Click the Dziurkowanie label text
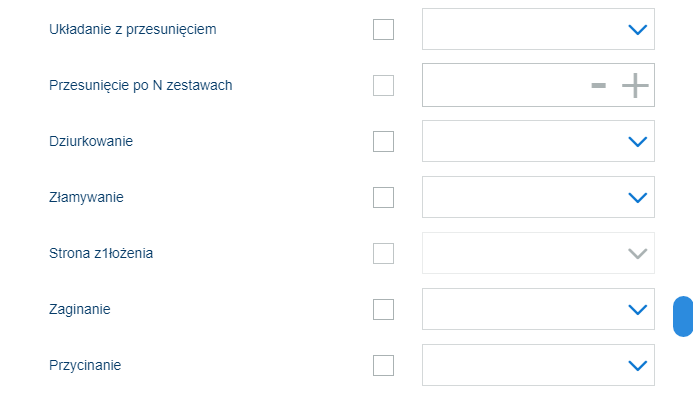693x393 pixels. click(91, 141)
